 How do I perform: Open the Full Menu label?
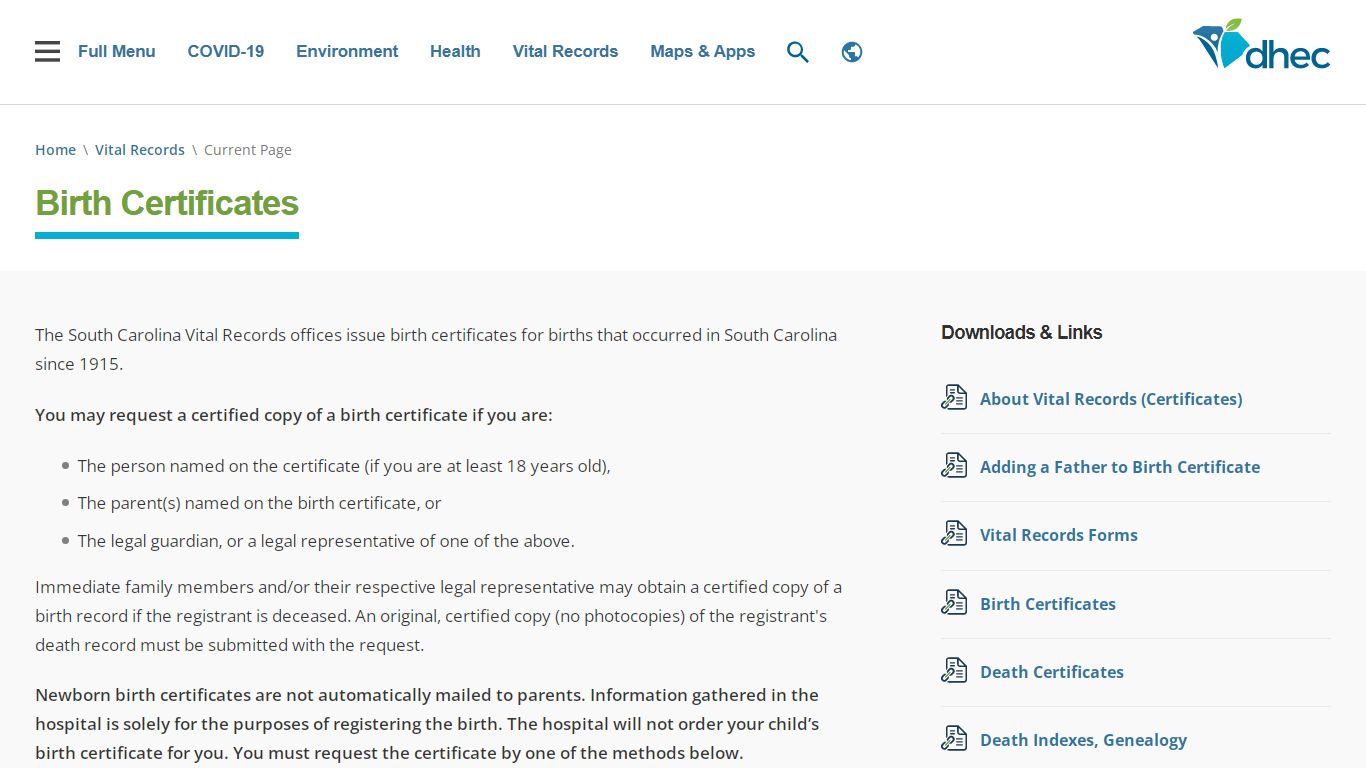(117, 51)
